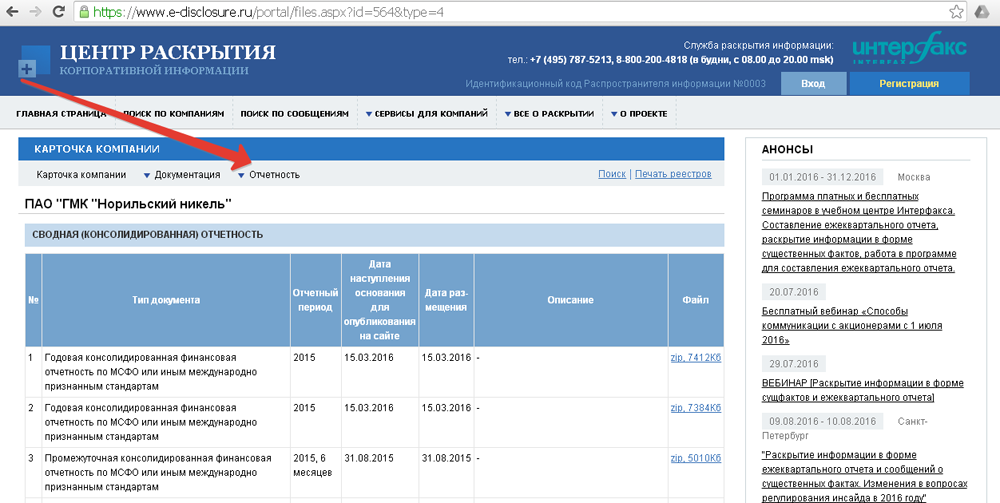Image resolution: width=1000 pixels, height=503 pixels.
Task: Download the zip, 7412Кб file
Action: pyautogui.click(x=695, y=356)
